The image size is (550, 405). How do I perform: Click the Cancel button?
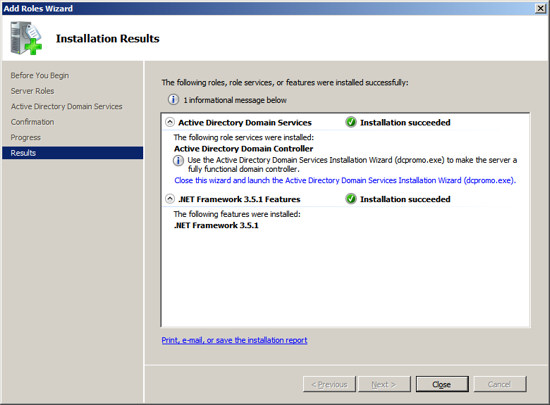click(499, 384)
